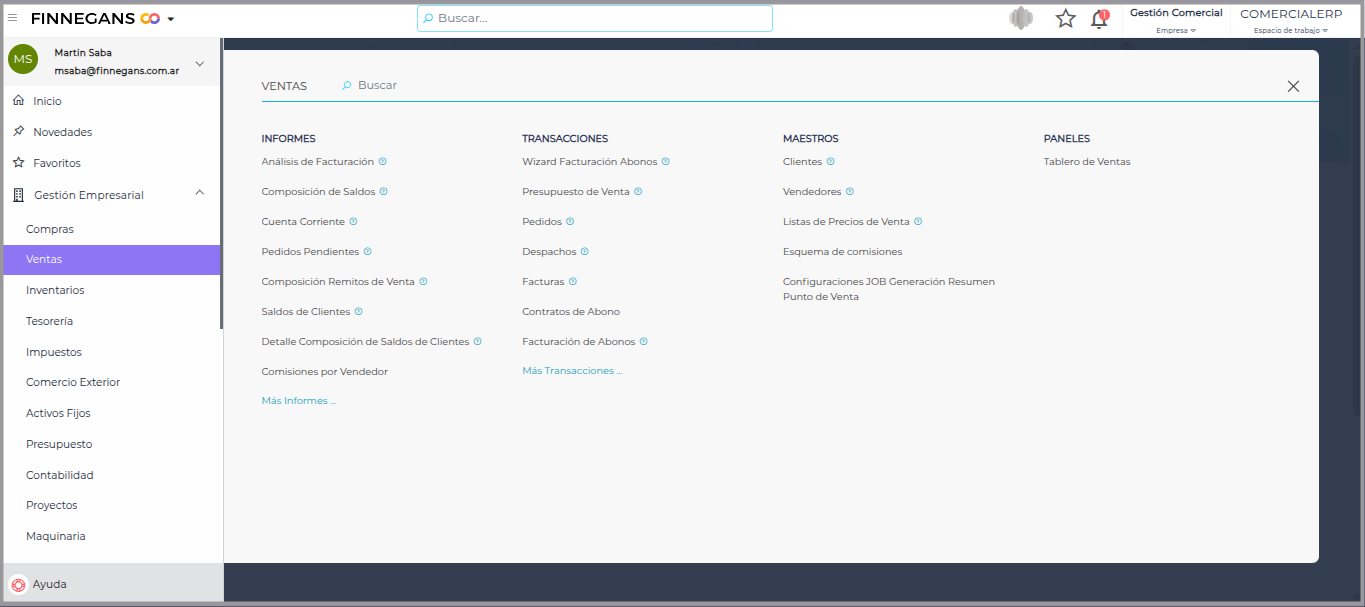
Task: Click help icon next to Pedidos transaction
Action: (570, 221)
